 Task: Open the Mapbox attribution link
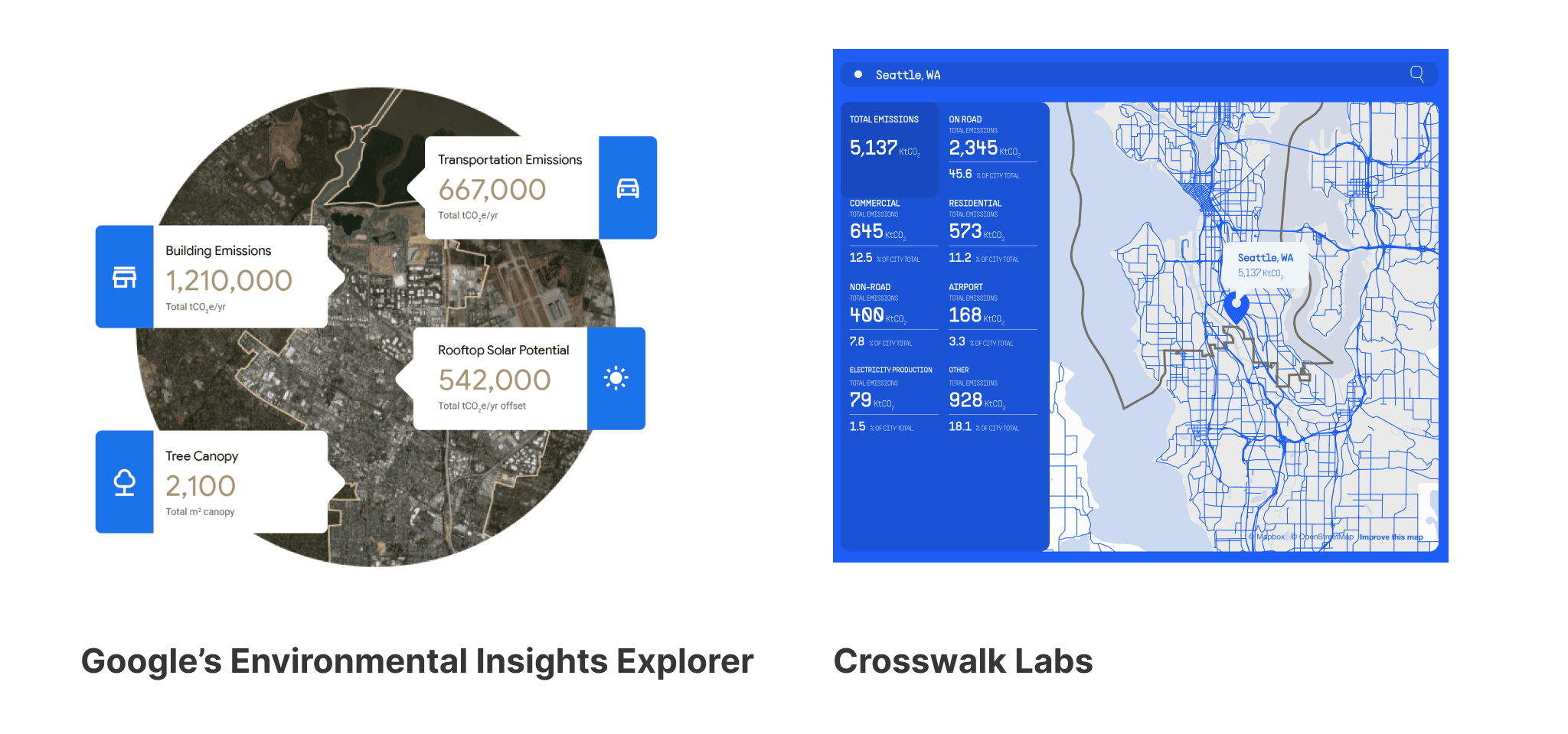1269,537
